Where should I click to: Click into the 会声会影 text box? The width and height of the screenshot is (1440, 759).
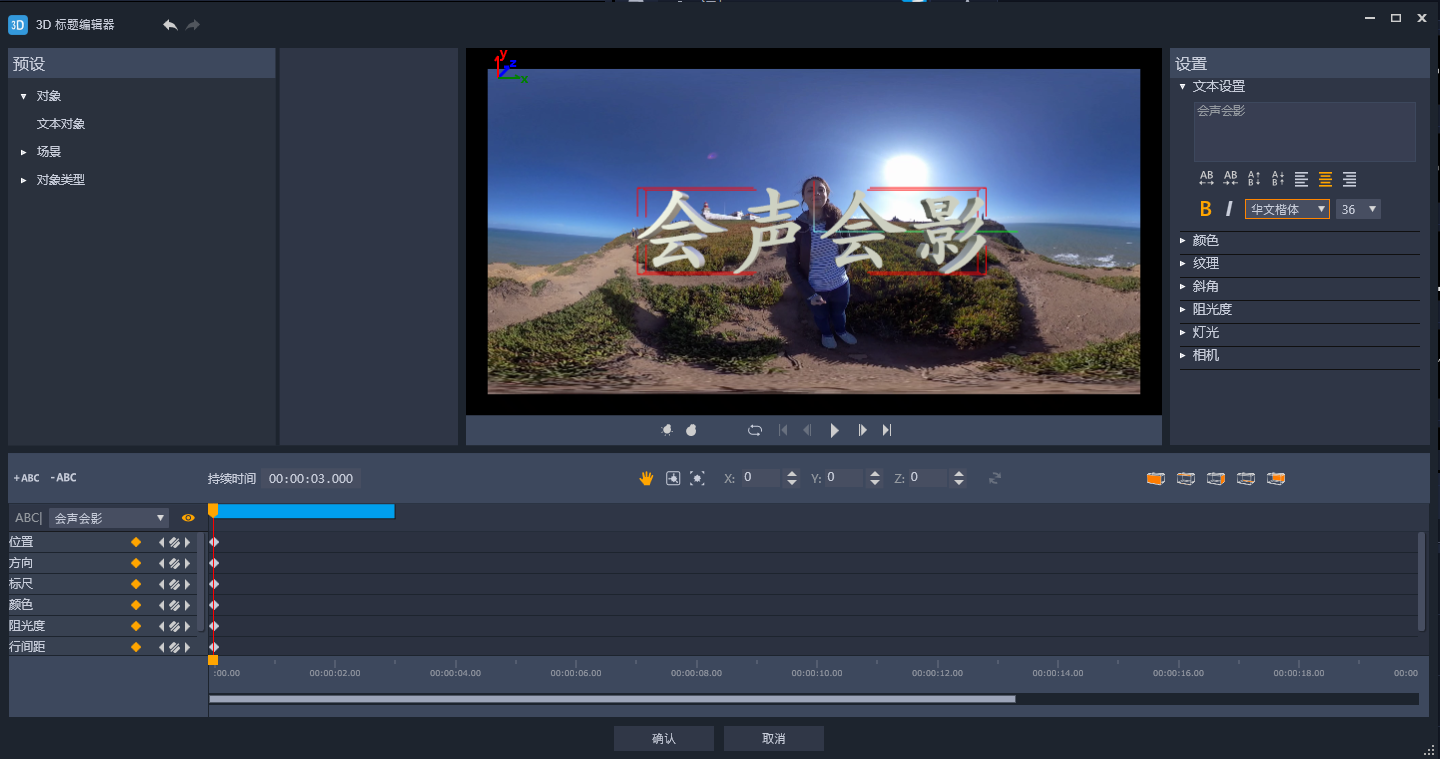[x=1305, y=132]
